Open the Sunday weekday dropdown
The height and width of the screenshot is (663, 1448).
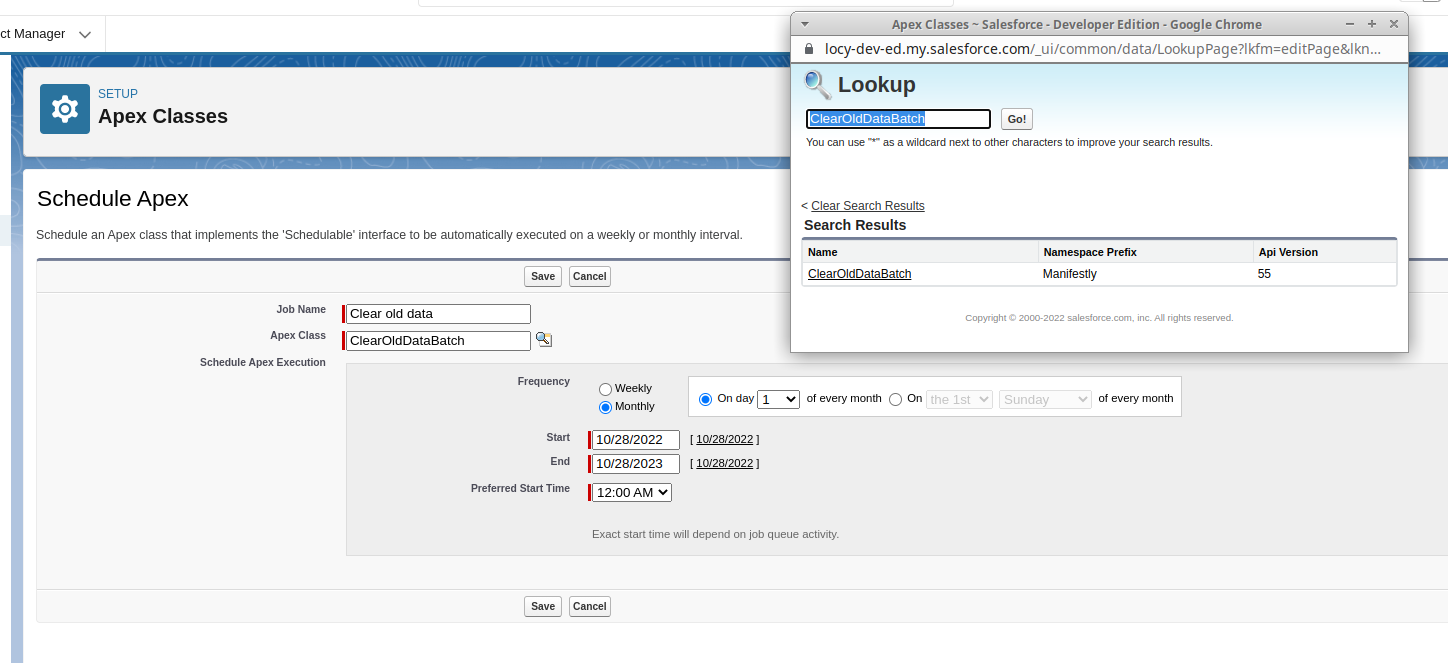tap(1045, 399)
